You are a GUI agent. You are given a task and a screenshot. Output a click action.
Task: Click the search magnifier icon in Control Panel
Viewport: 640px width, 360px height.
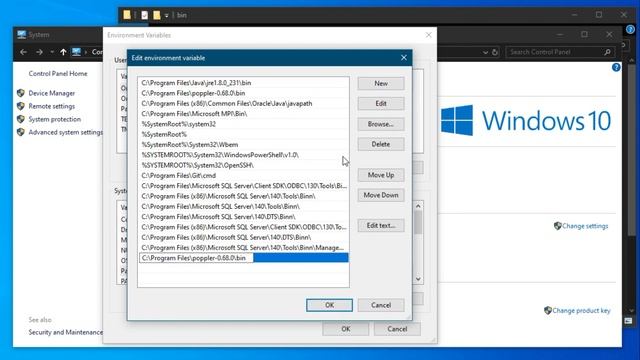[607, 52]
